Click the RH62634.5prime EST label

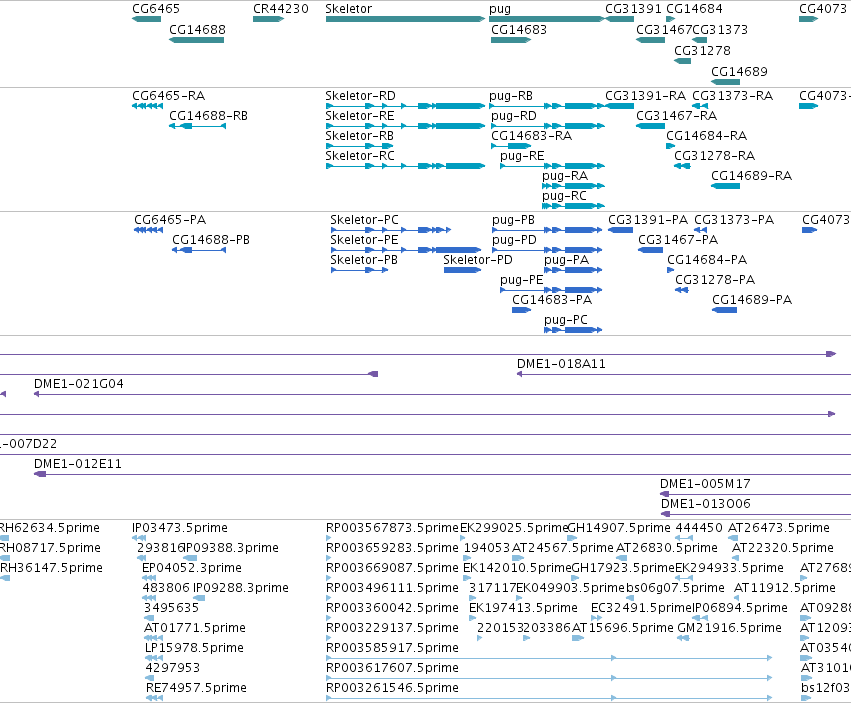(49, 528)
